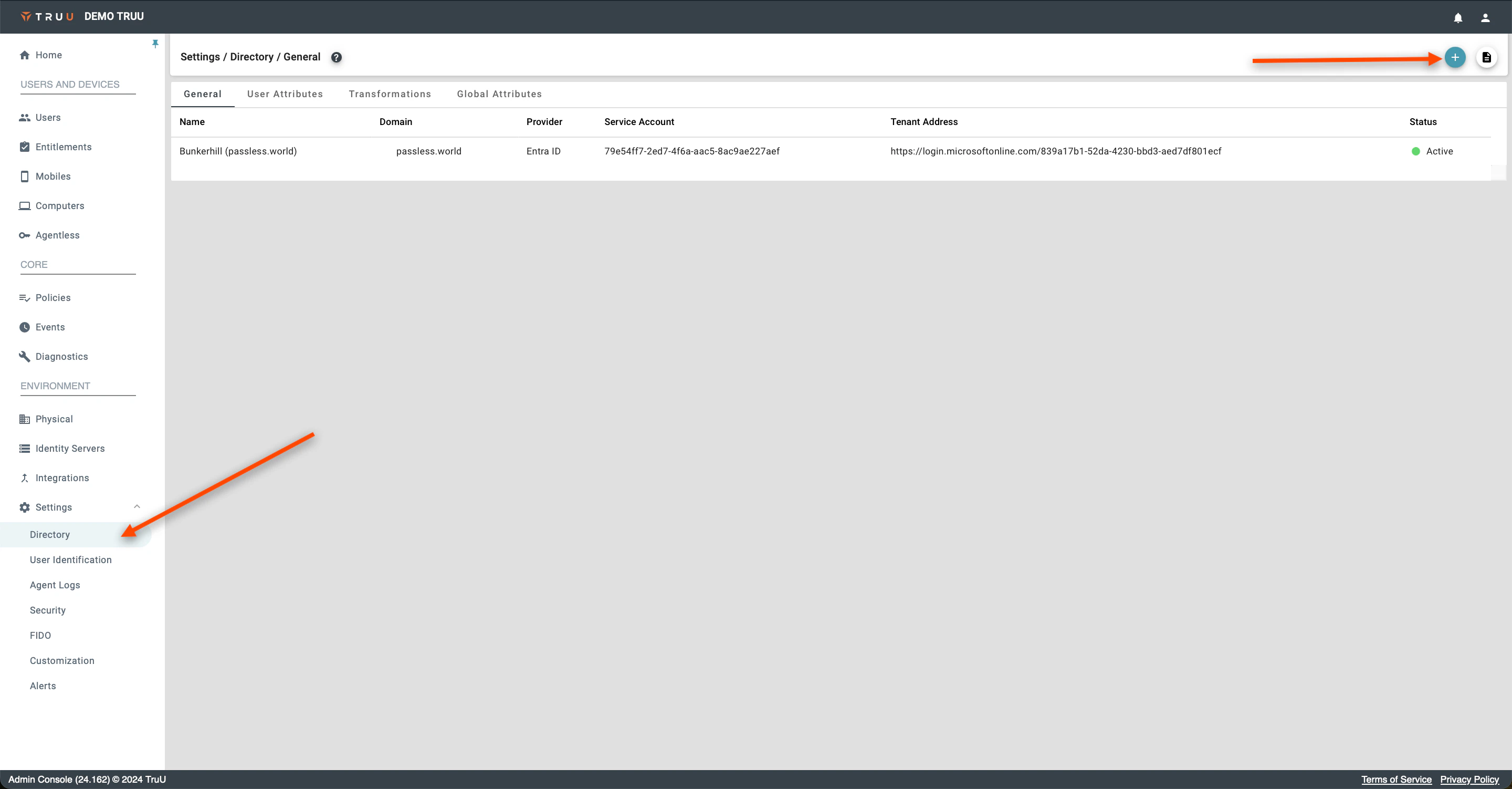The height and width of the screenshot is (789, 1512).
Task: Open Diagnostics from the sidebar
Action: 61,357
